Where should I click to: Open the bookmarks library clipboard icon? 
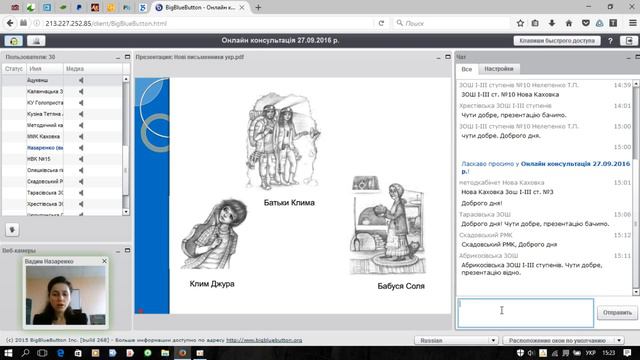[x=535, y=23]
